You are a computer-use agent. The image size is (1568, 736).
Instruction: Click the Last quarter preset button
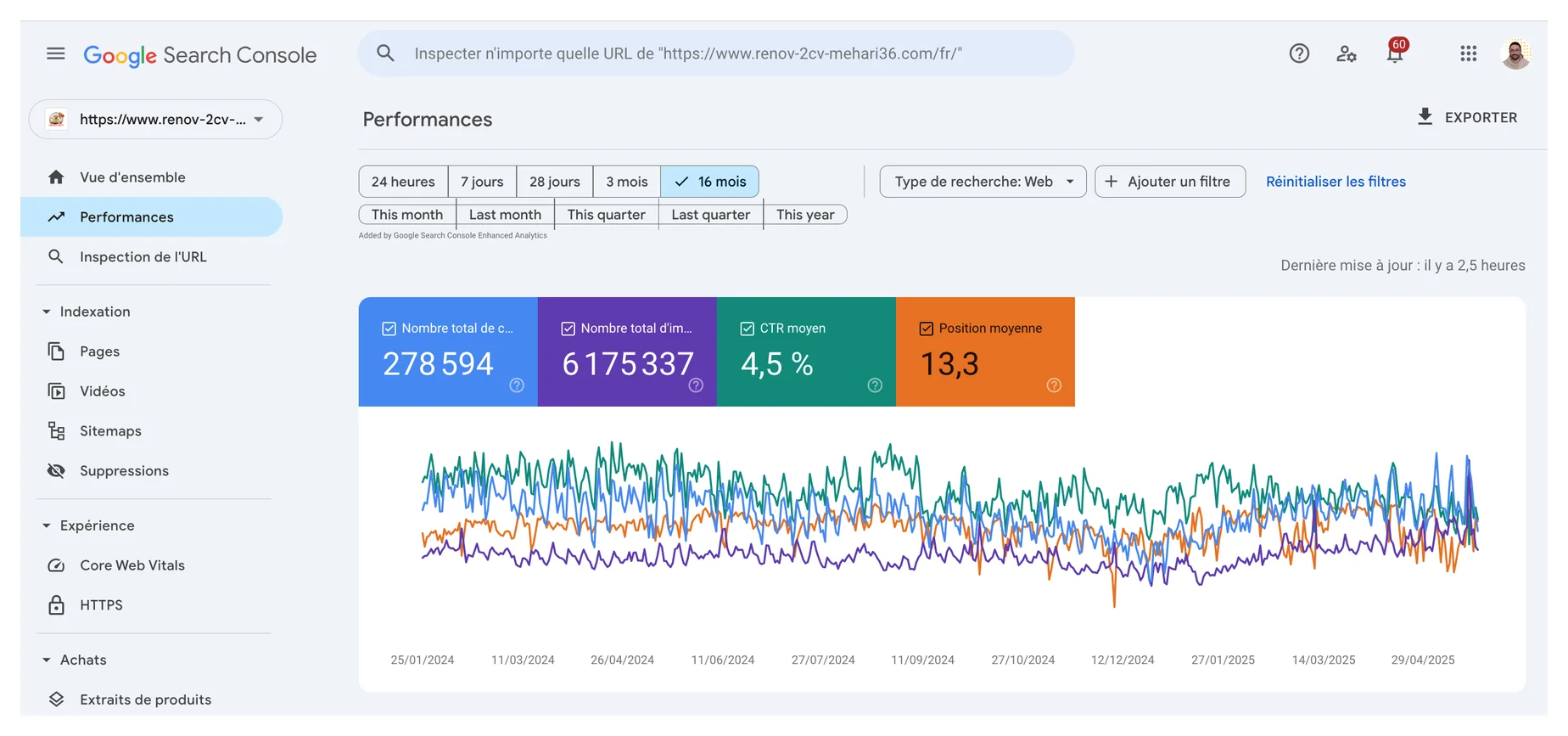coord(711,215)
